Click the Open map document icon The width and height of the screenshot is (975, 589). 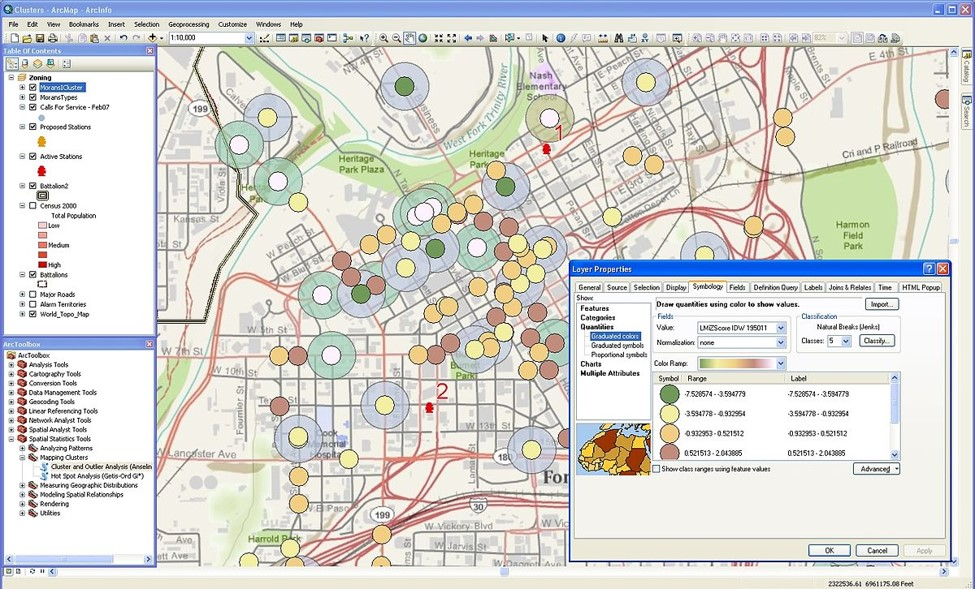pos(27,38)
